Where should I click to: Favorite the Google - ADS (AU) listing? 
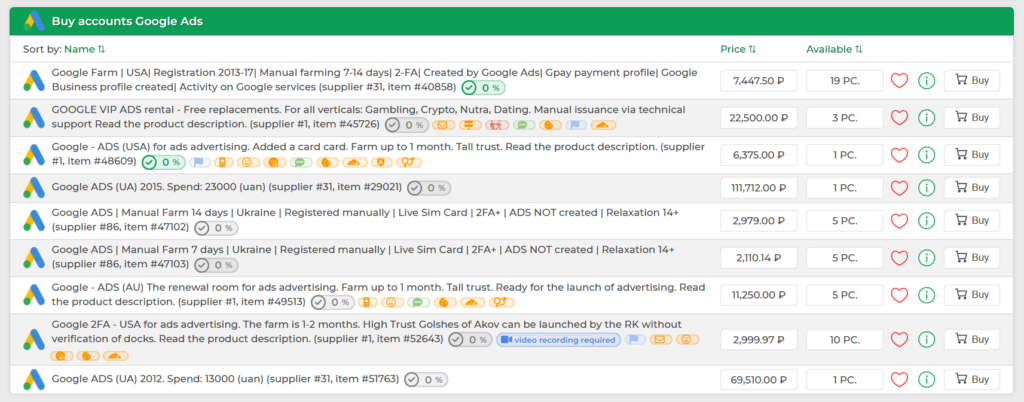(x=900, y=295)
